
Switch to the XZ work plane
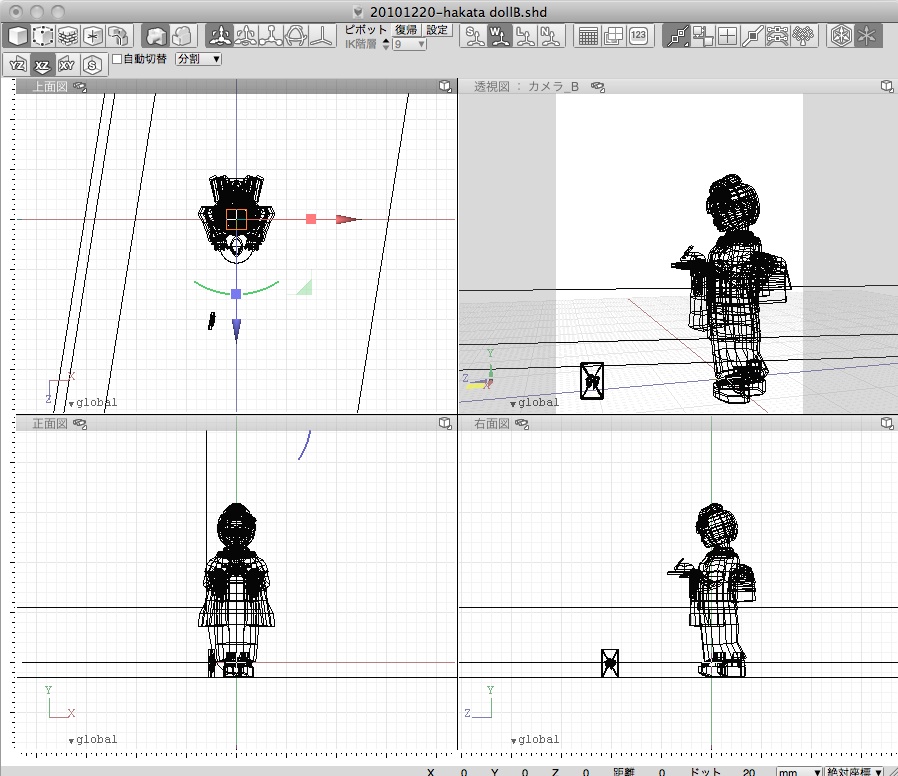[x=42, y=65]
